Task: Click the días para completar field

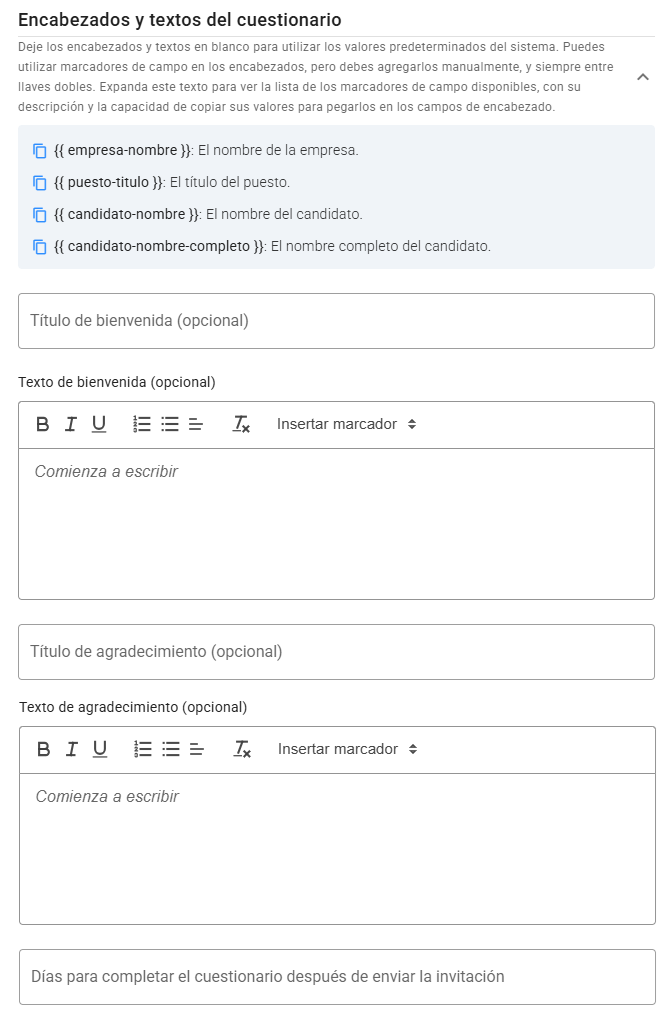Action: click(335, 976)
